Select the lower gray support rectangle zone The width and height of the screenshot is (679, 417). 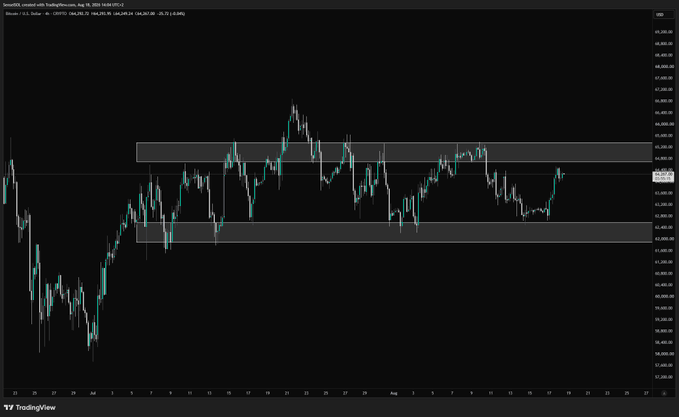point(394,232)
